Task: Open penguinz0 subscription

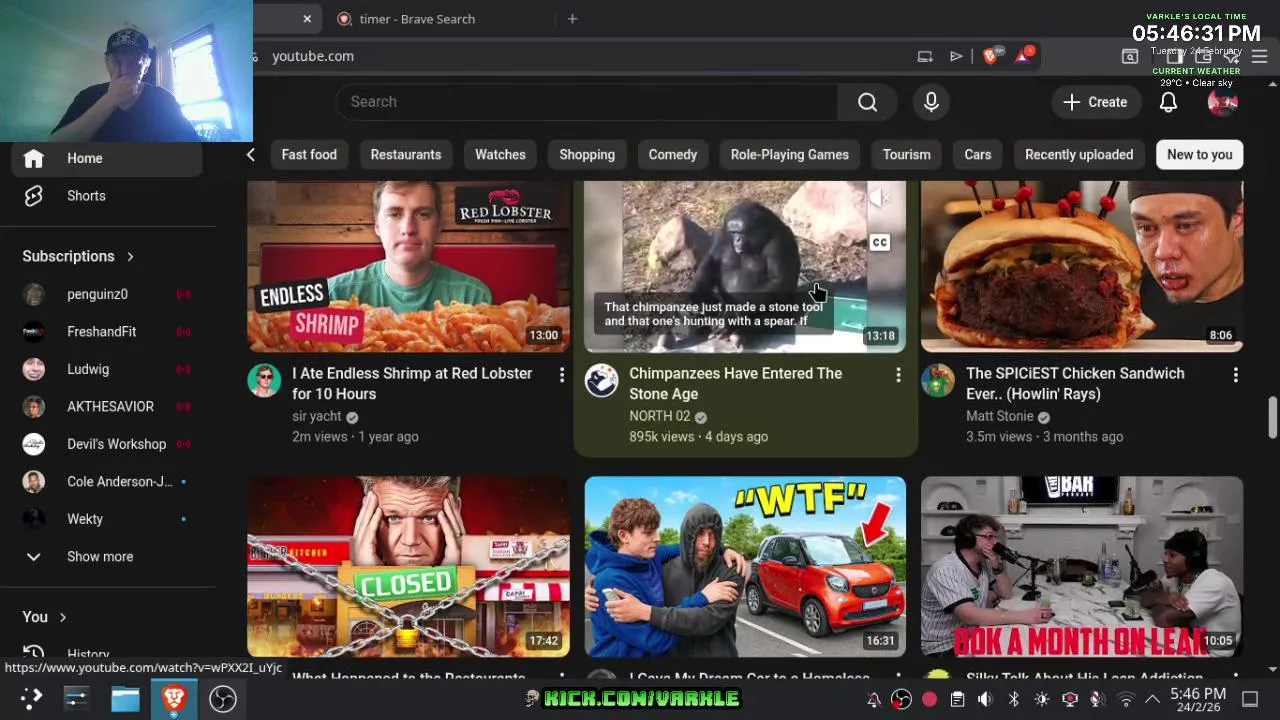Action: click(x=105, y=294)
